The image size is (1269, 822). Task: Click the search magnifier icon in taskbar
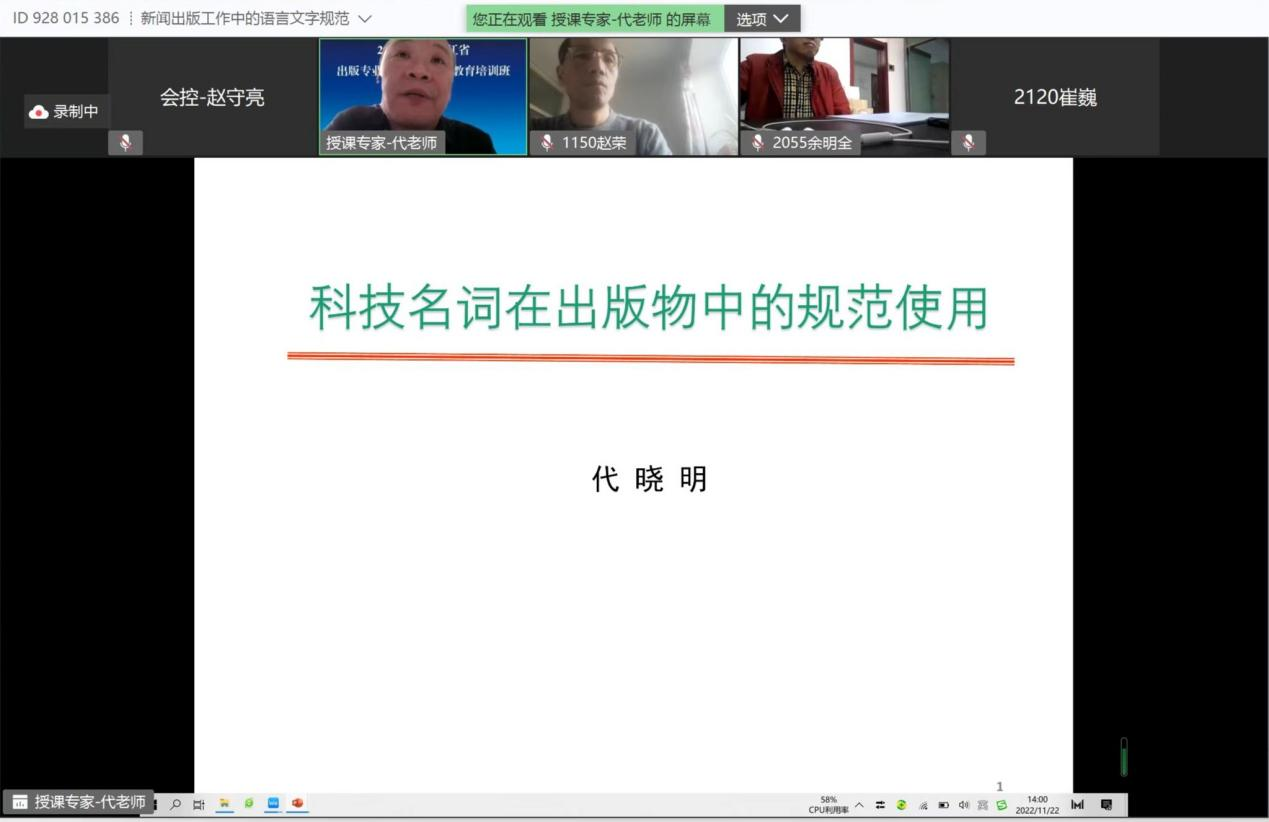[x=176, y=804]
